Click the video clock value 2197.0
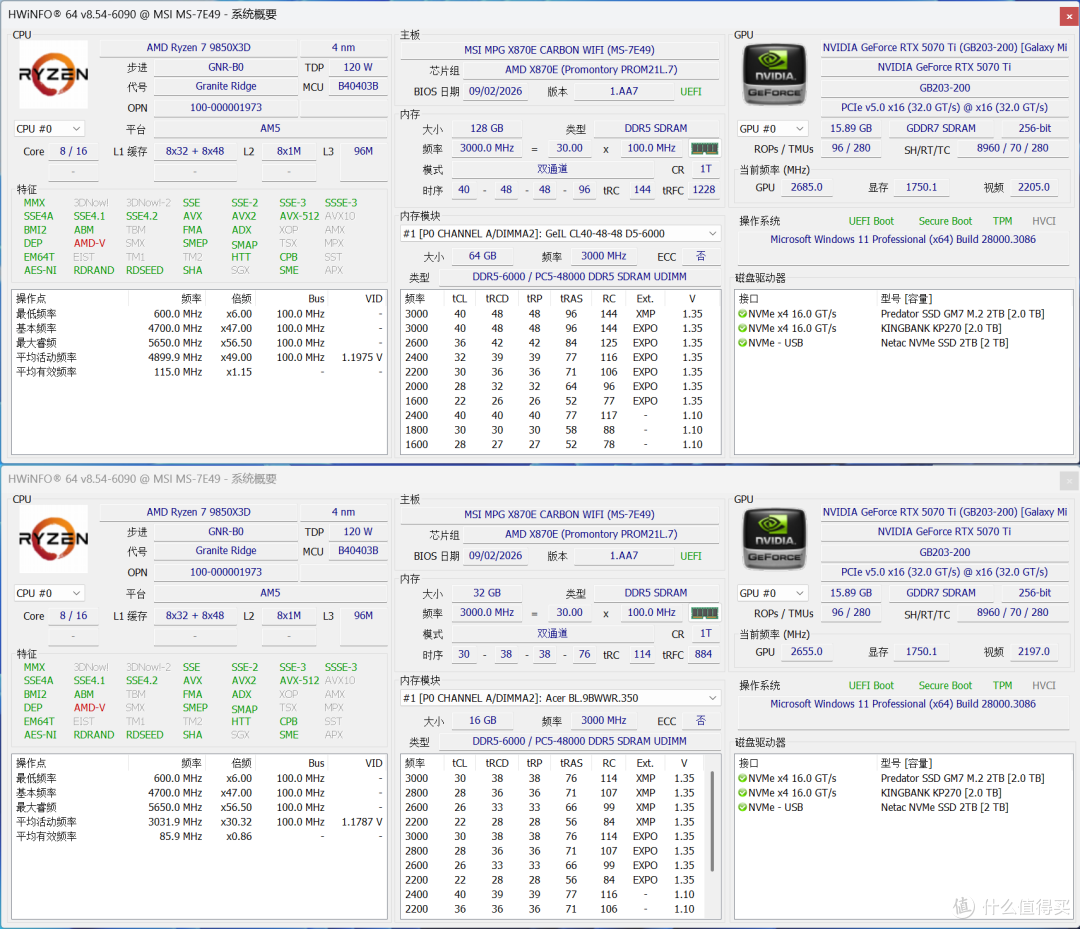This screenshot has width=1080, height=929. coord(1034,651)
